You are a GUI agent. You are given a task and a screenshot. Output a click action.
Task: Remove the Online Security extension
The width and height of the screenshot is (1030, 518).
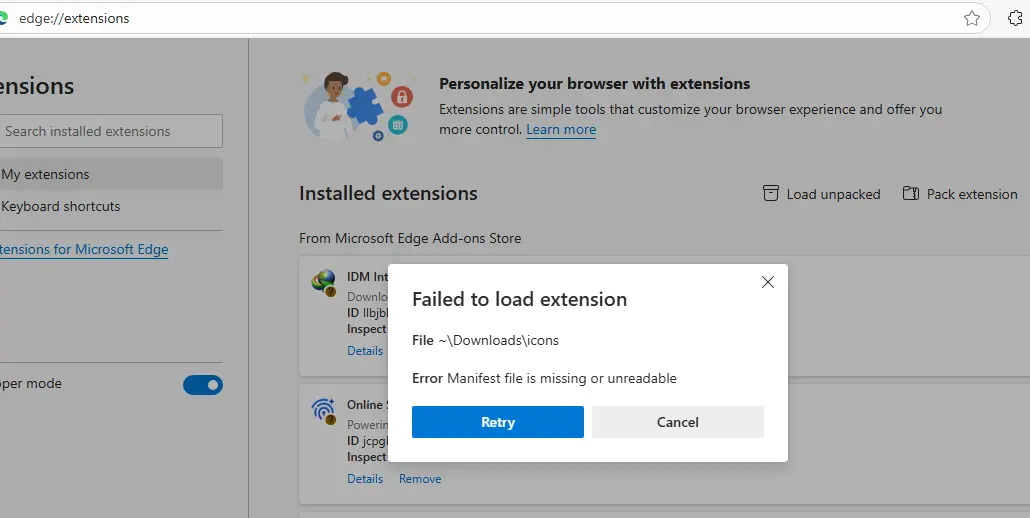420,479
